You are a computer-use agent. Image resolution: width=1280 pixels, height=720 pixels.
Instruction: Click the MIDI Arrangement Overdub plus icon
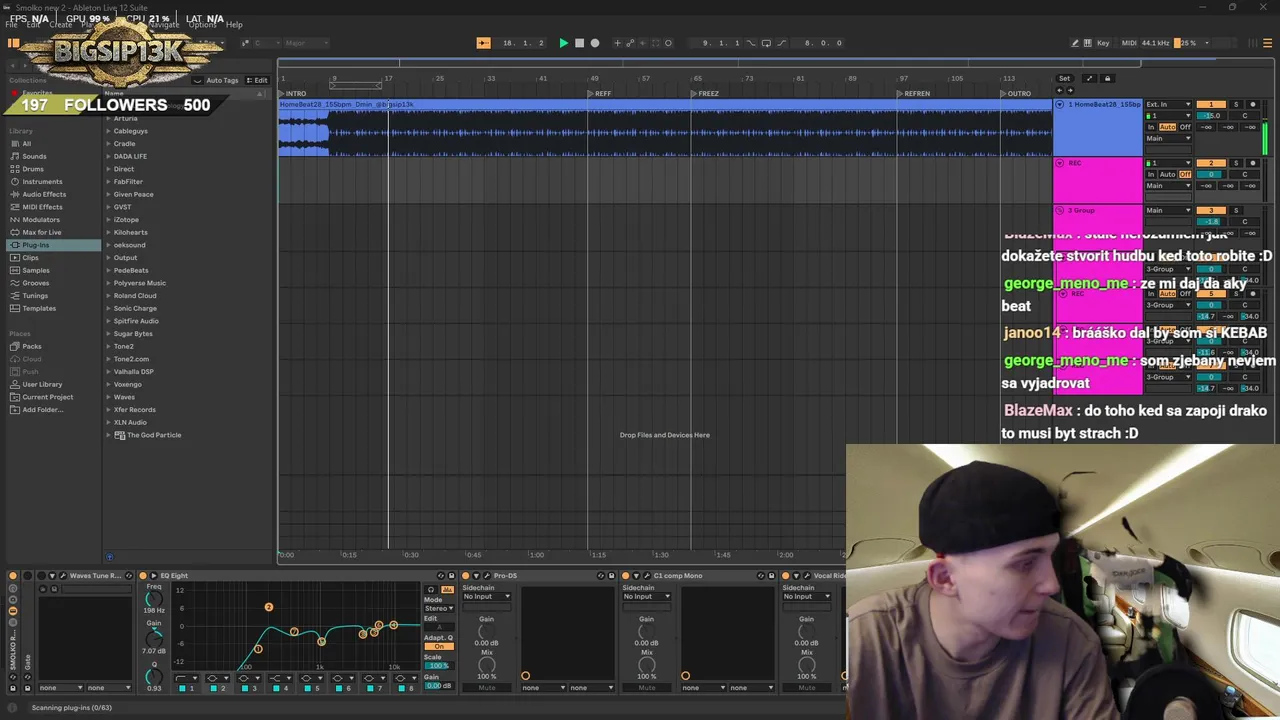[617, 43]
